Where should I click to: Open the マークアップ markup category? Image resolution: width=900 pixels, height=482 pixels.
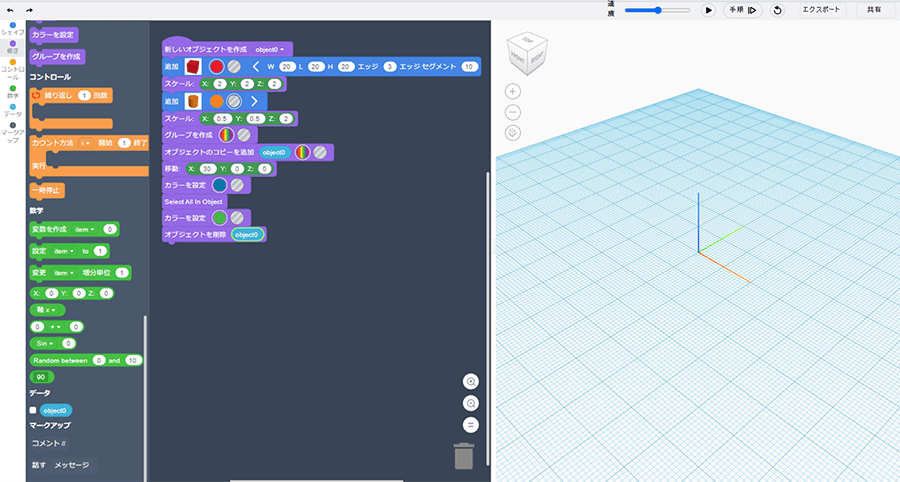pos(13,132)
